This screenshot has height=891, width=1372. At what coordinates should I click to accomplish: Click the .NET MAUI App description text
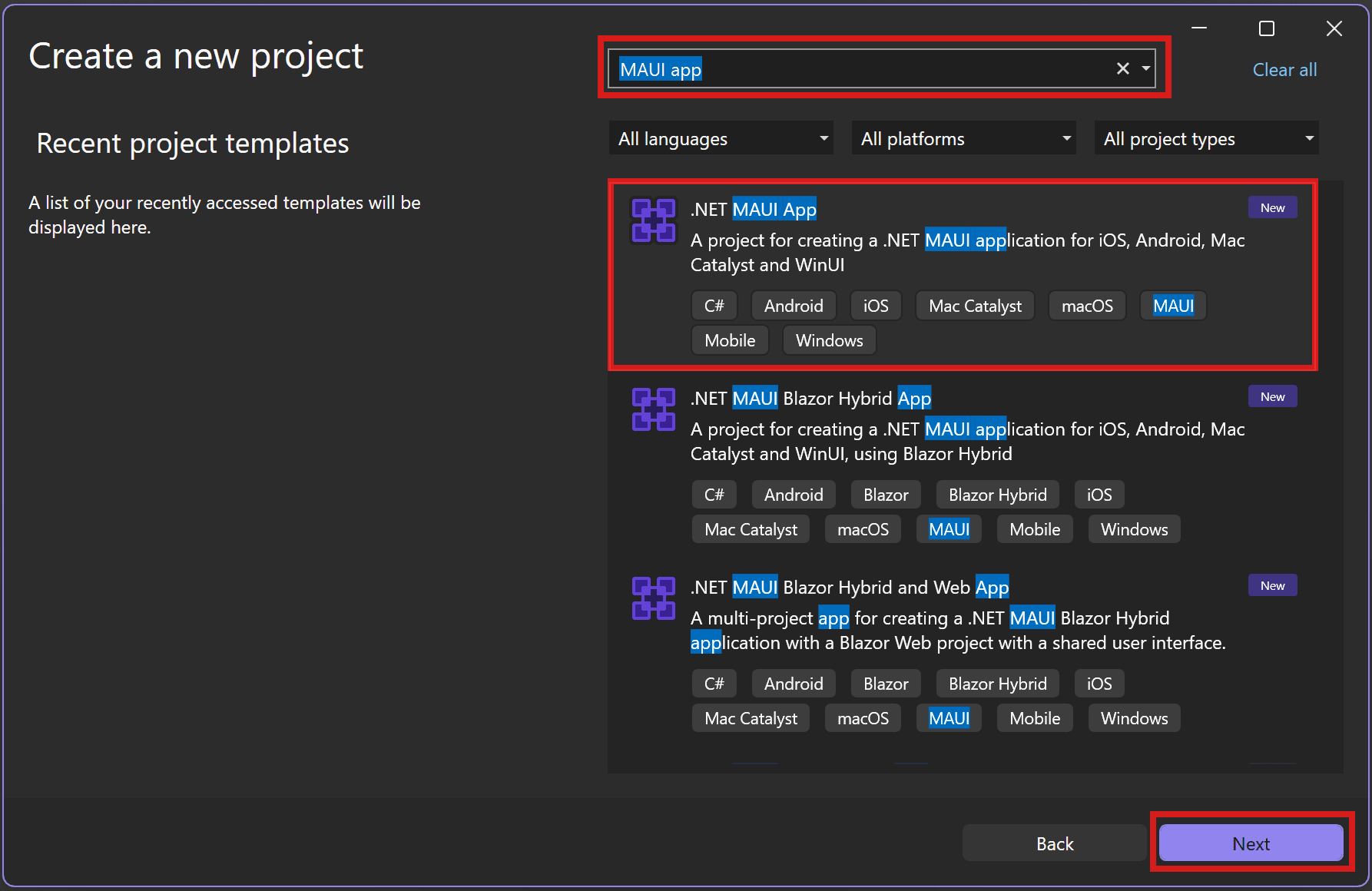[967, 253]
